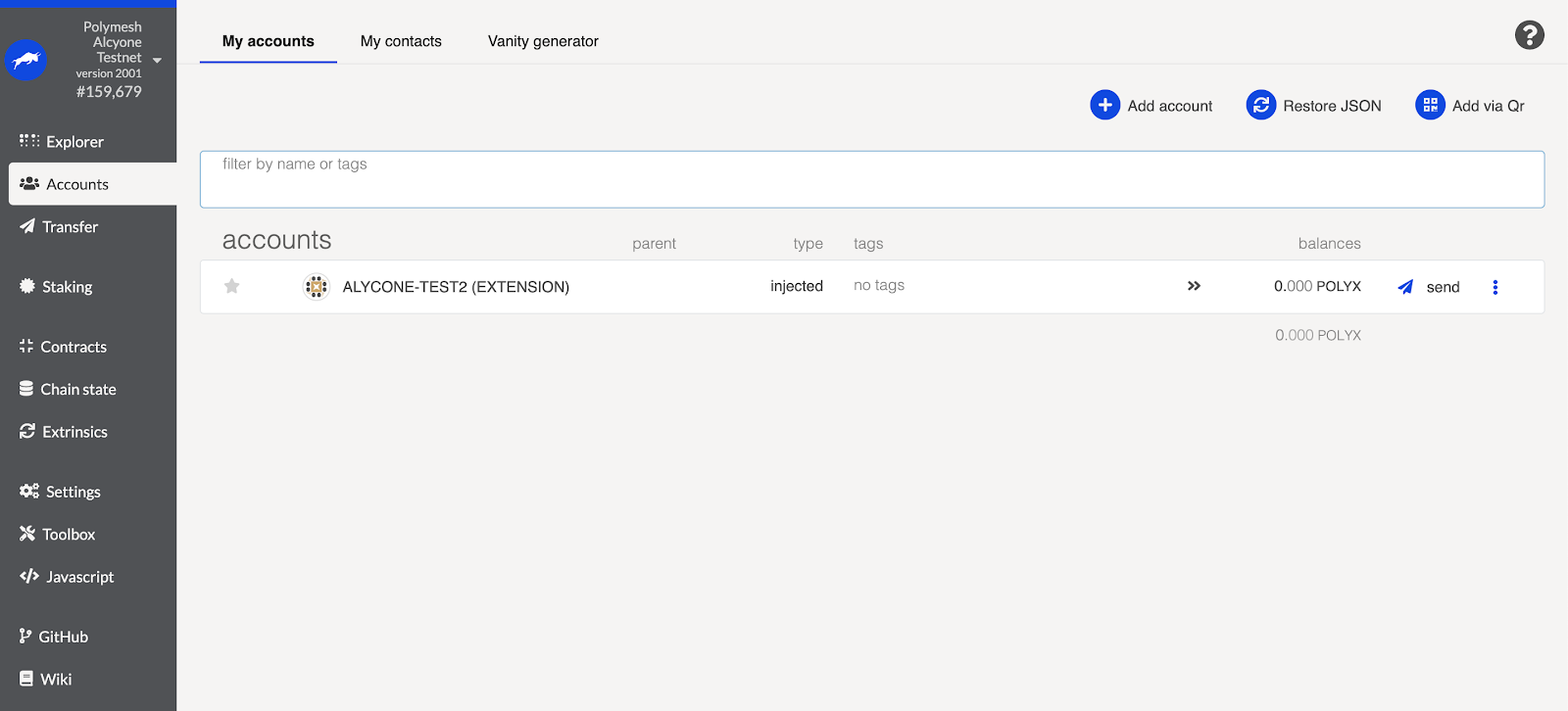
Task: Click the 'injected' type value
Action: [797, 286]
